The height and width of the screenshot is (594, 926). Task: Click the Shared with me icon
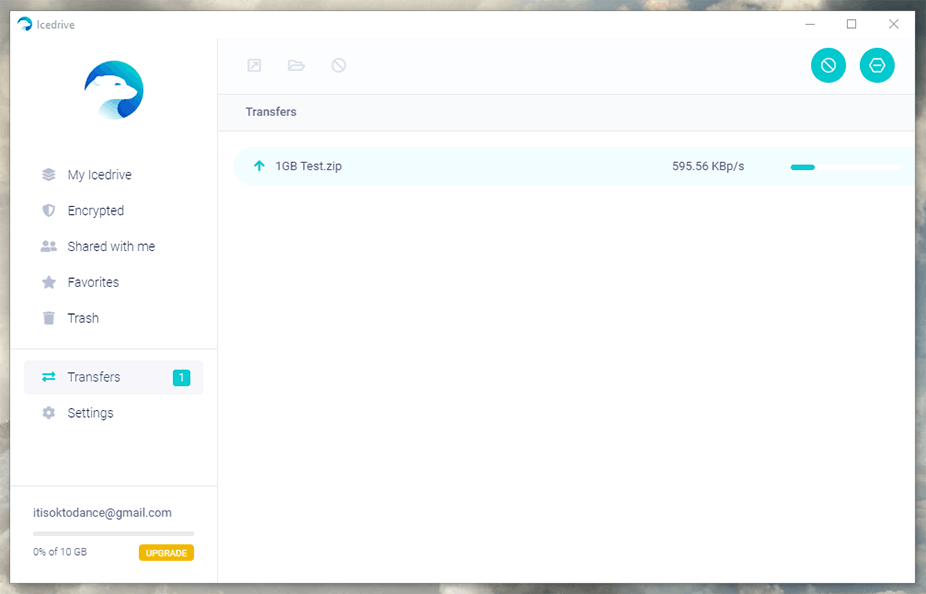point(48,246)
